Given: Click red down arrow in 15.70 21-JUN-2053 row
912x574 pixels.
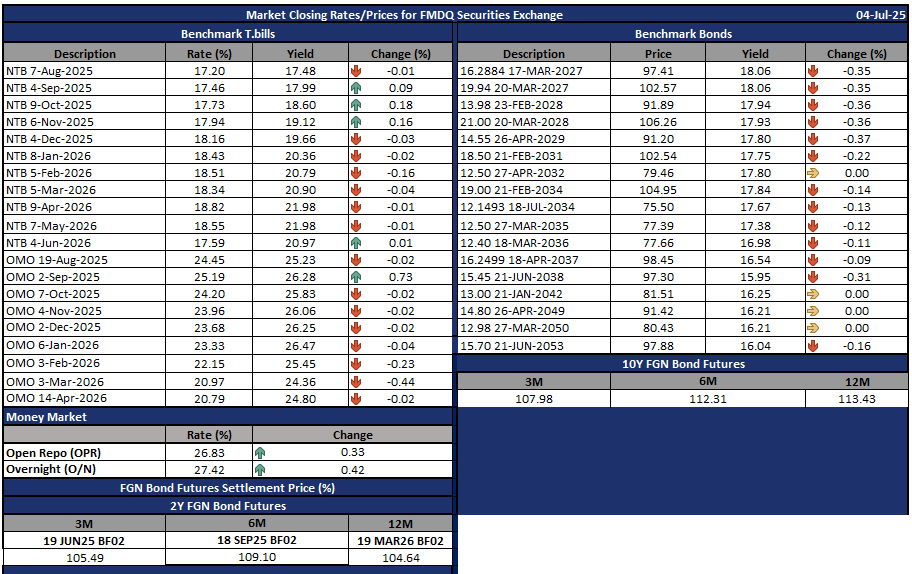Looking at the screenshot, I should [813, 346].
